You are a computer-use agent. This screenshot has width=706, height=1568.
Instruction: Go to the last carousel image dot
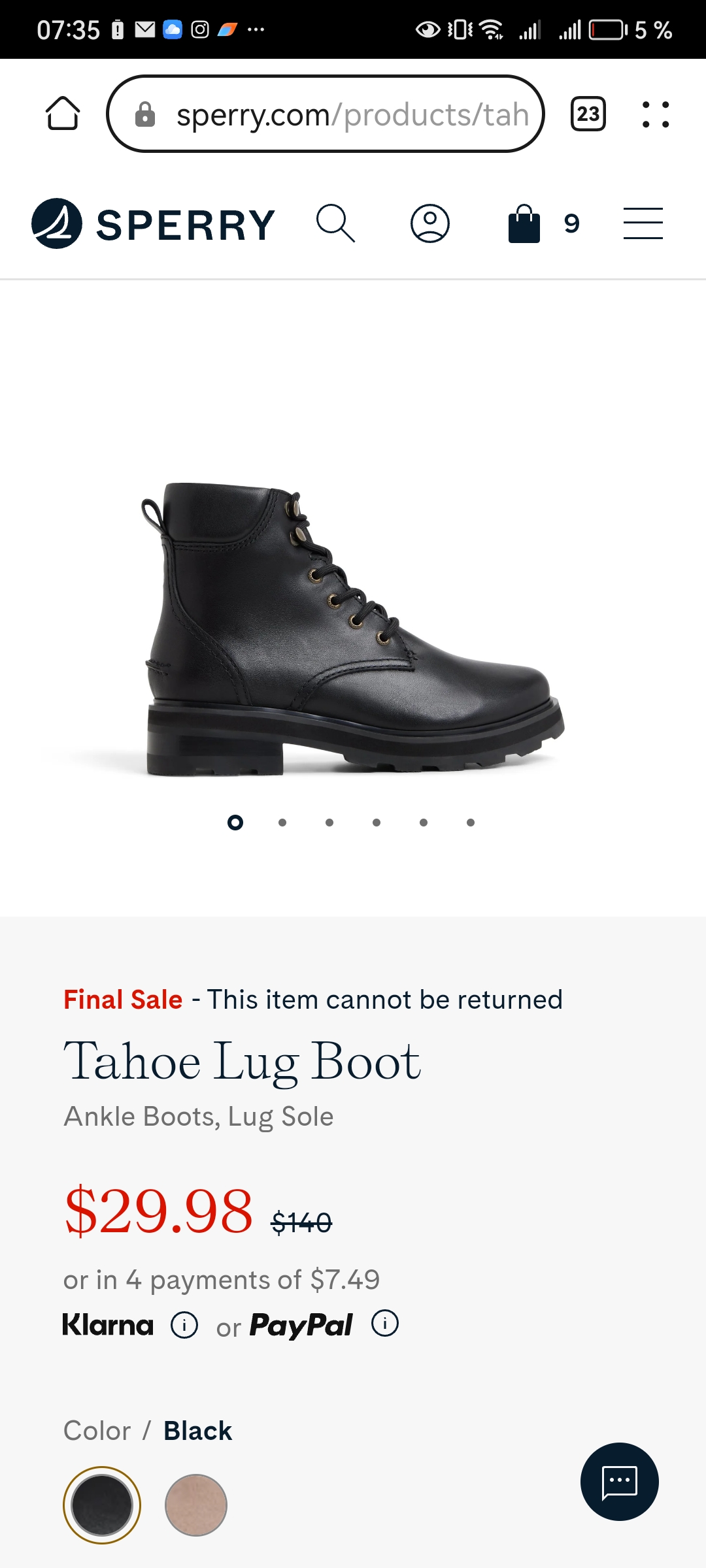pyautogui.click(x=471, y=823)
